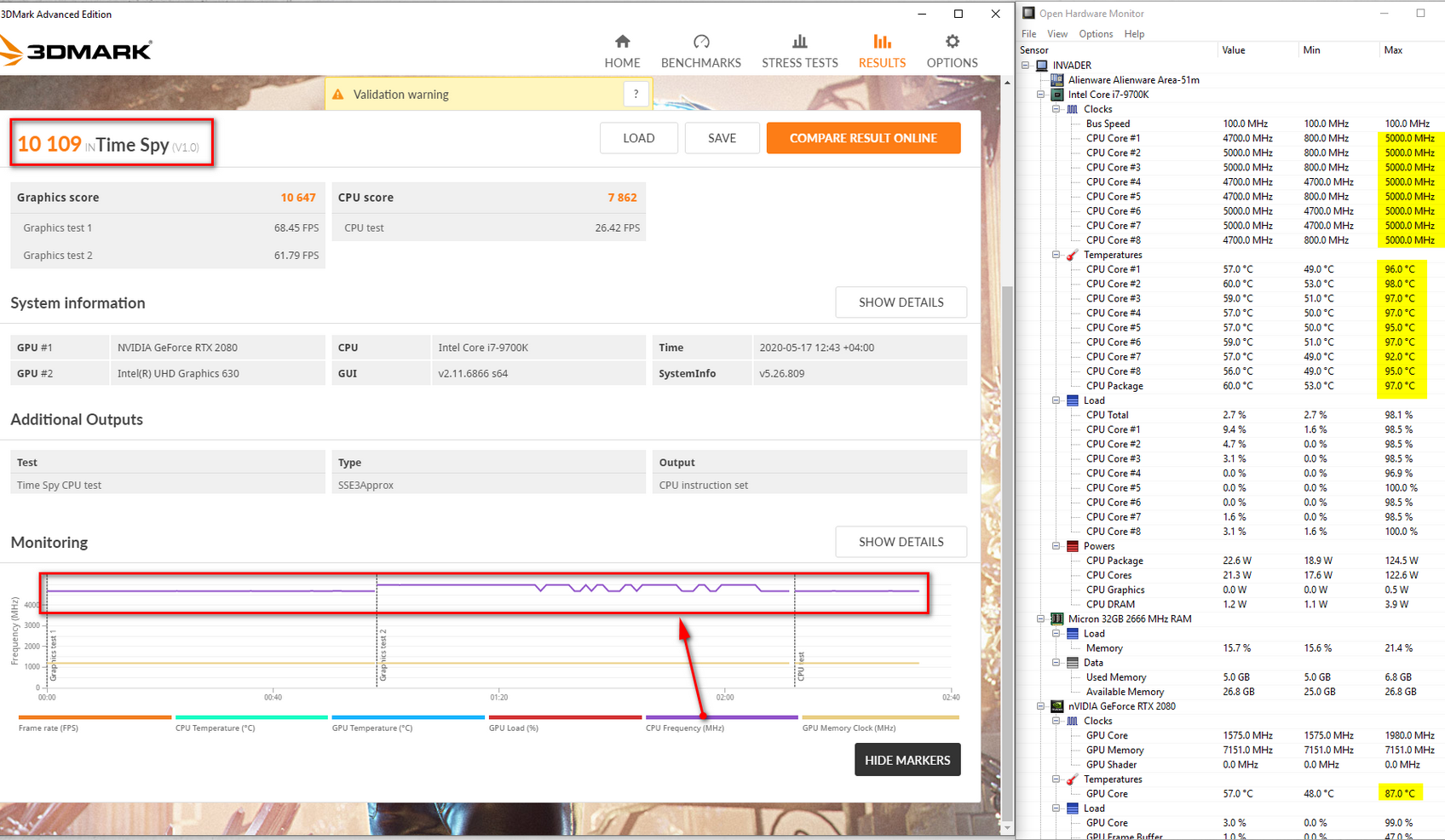The height and width of the screenshot is (840, 1445).
Task: Collapse the Micron 32GB RAM node
Action: [x=1041, y=619]
